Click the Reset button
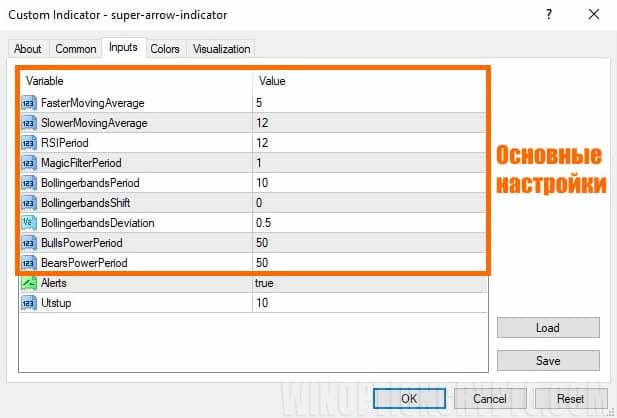 [571, 397]
